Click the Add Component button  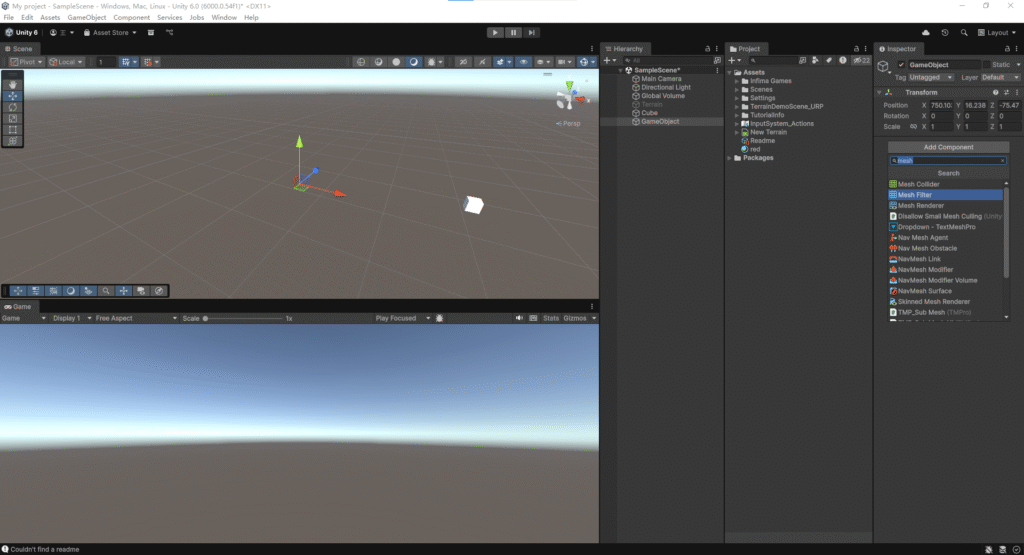(x=948, y=147)
